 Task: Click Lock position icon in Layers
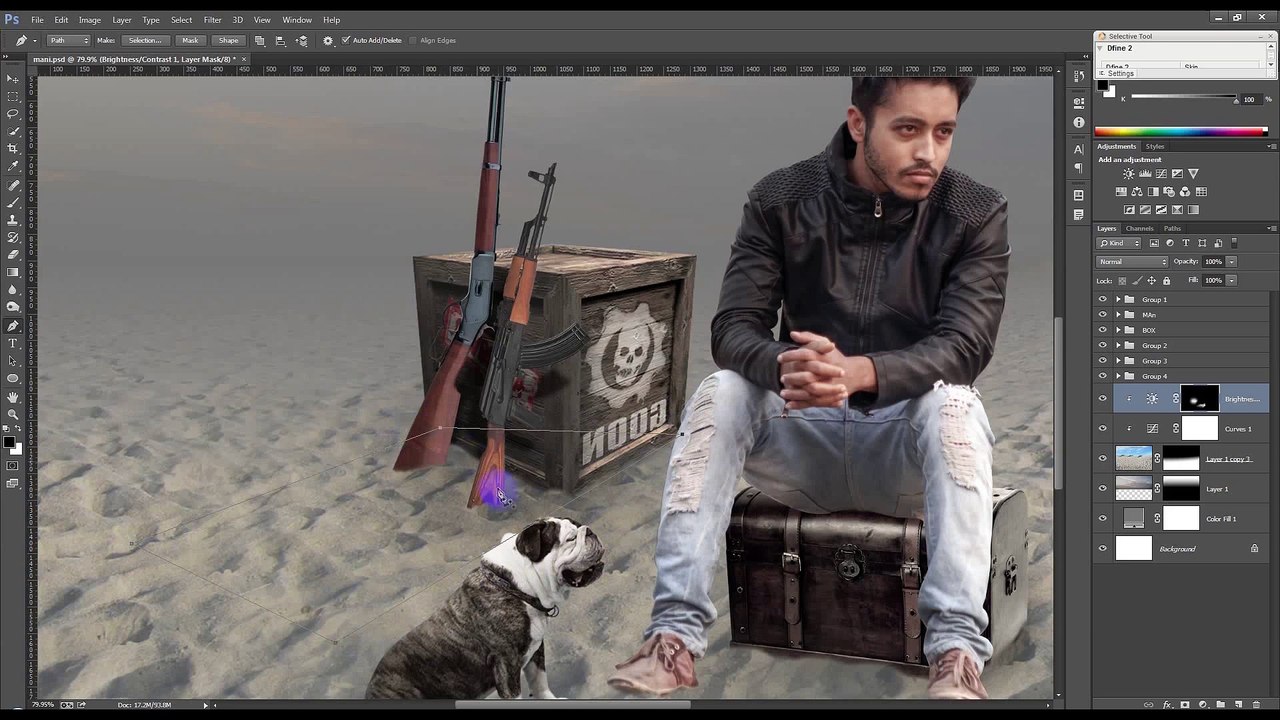tap(1151, 280)
